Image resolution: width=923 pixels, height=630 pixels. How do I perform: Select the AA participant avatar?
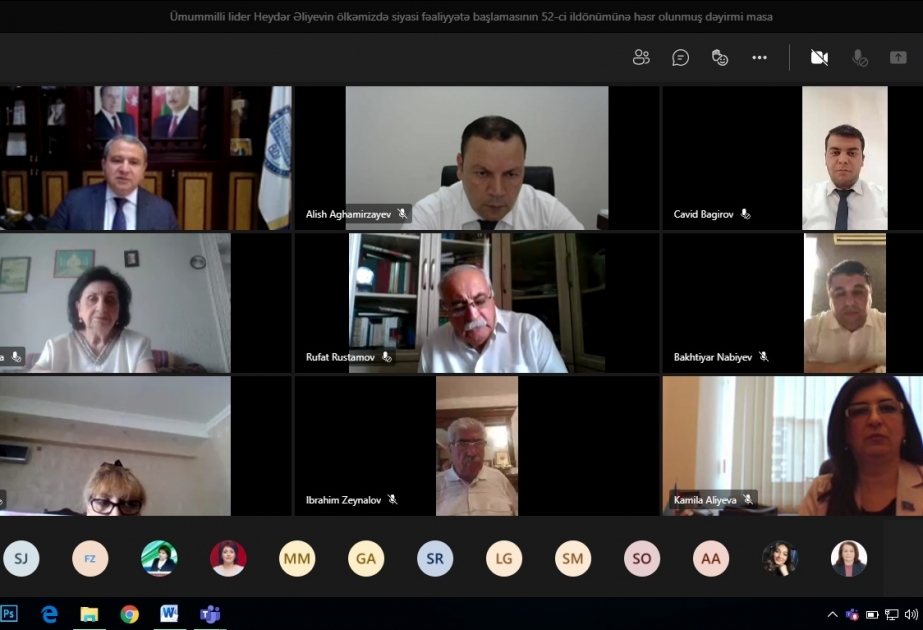click(710, 558)
